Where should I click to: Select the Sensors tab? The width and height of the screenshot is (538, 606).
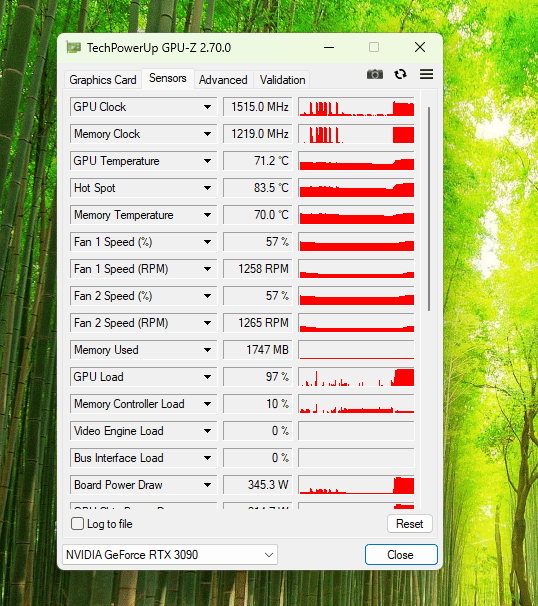(168, 78)
